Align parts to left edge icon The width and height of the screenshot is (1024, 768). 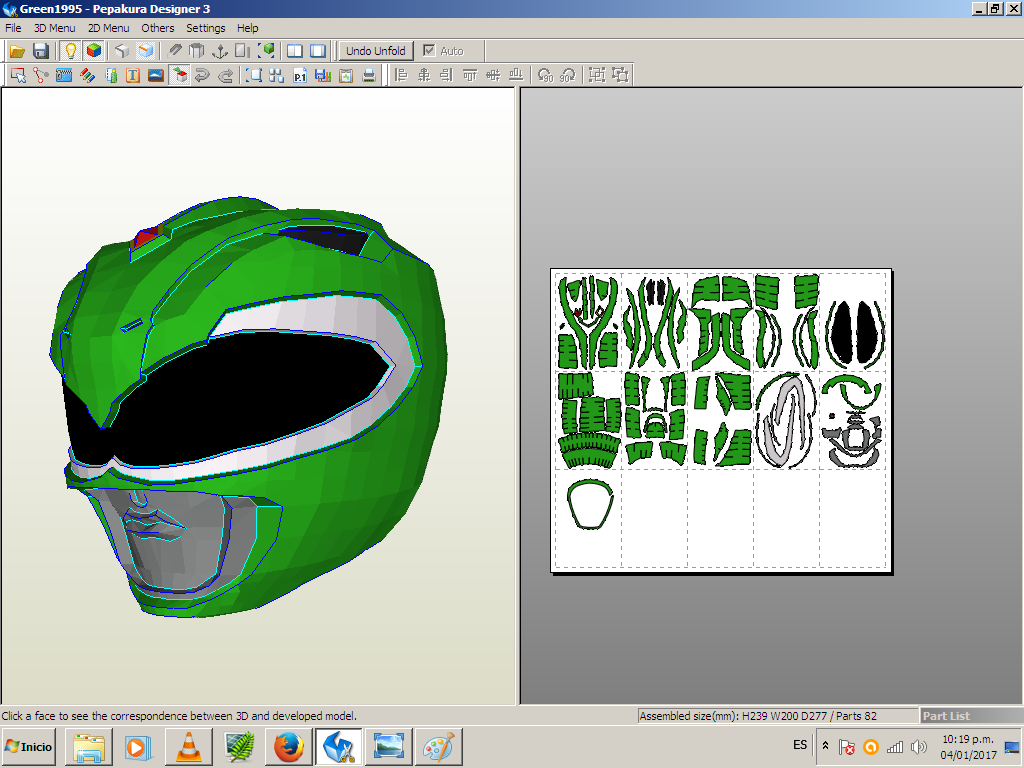coord(401,75)
